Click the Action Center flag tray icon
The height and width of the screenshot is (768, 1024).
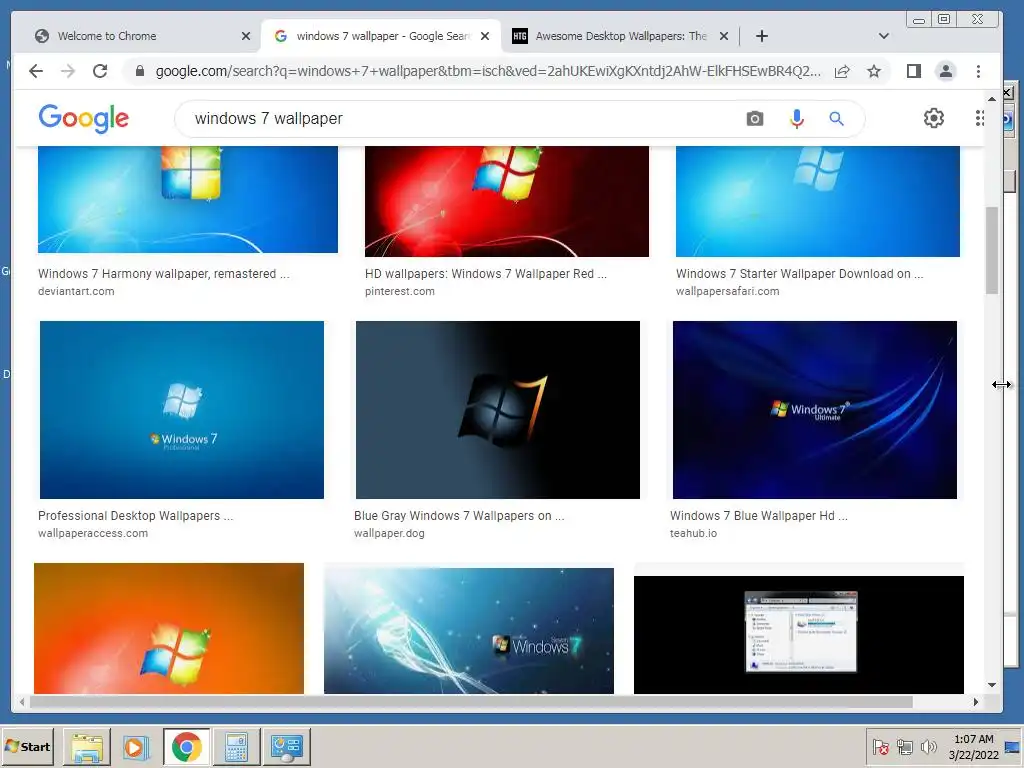(x=881, y=747)
